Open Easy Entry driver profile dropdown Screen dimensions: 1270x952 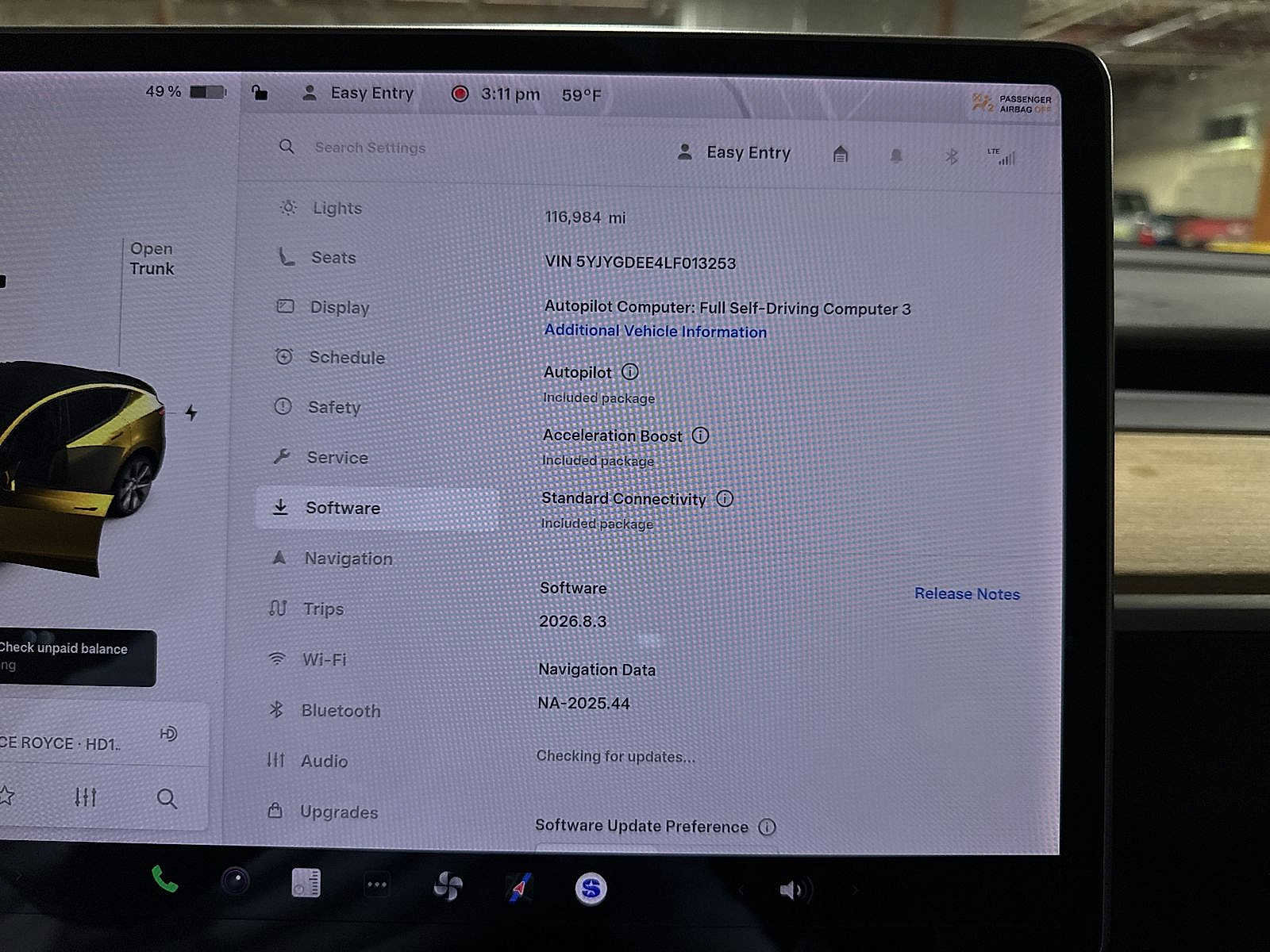pyautogui.click(x=734, y=152)
